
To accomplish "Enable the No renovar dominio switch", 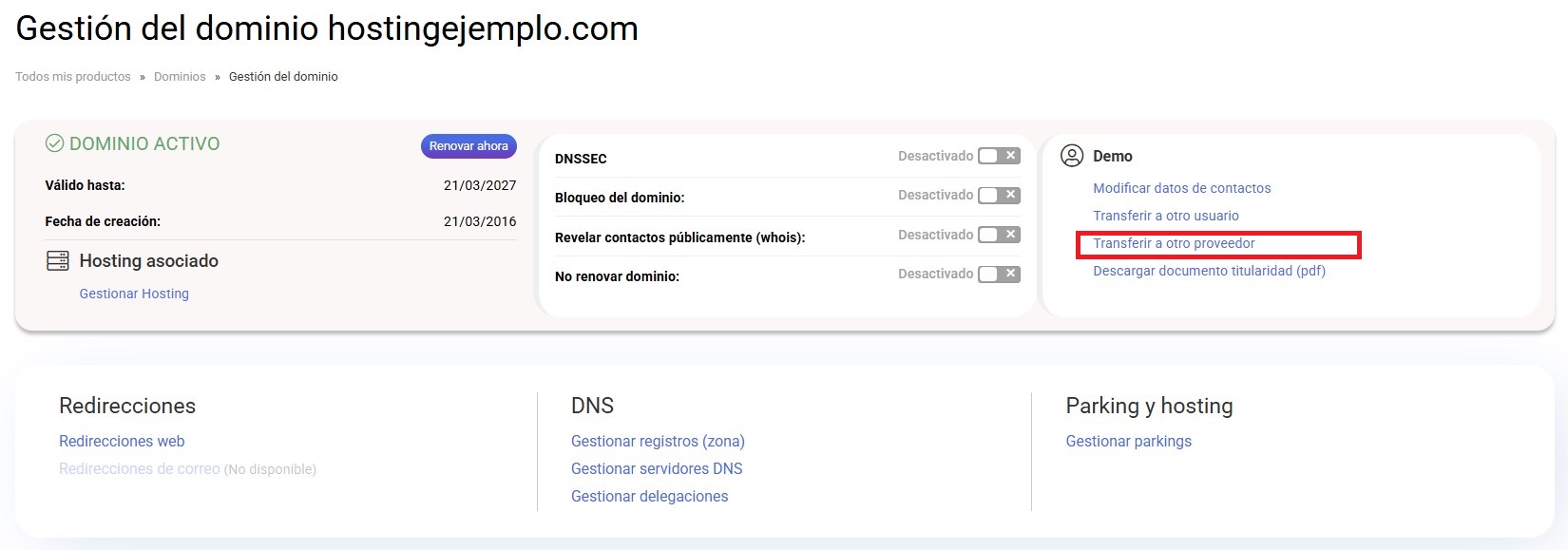I will coord(999,274).
